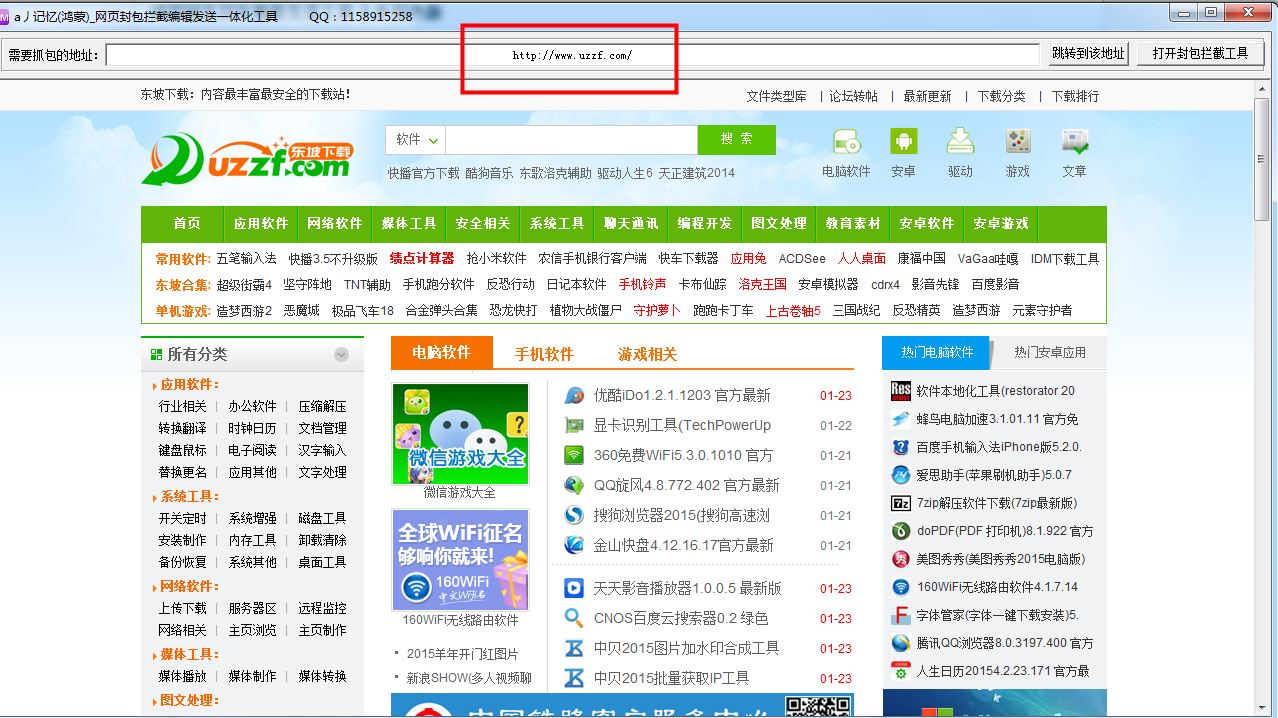Click the 人生日历 calendar icon
The height and width of the screenshot is (718, 1278).
pyautogui.click(x=901, y=671)
